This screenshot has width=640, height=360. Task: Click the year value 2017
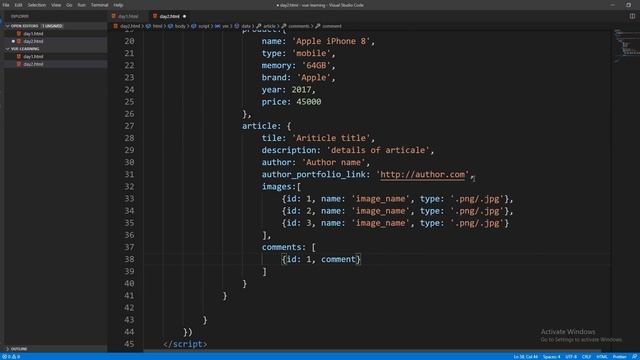301,90
